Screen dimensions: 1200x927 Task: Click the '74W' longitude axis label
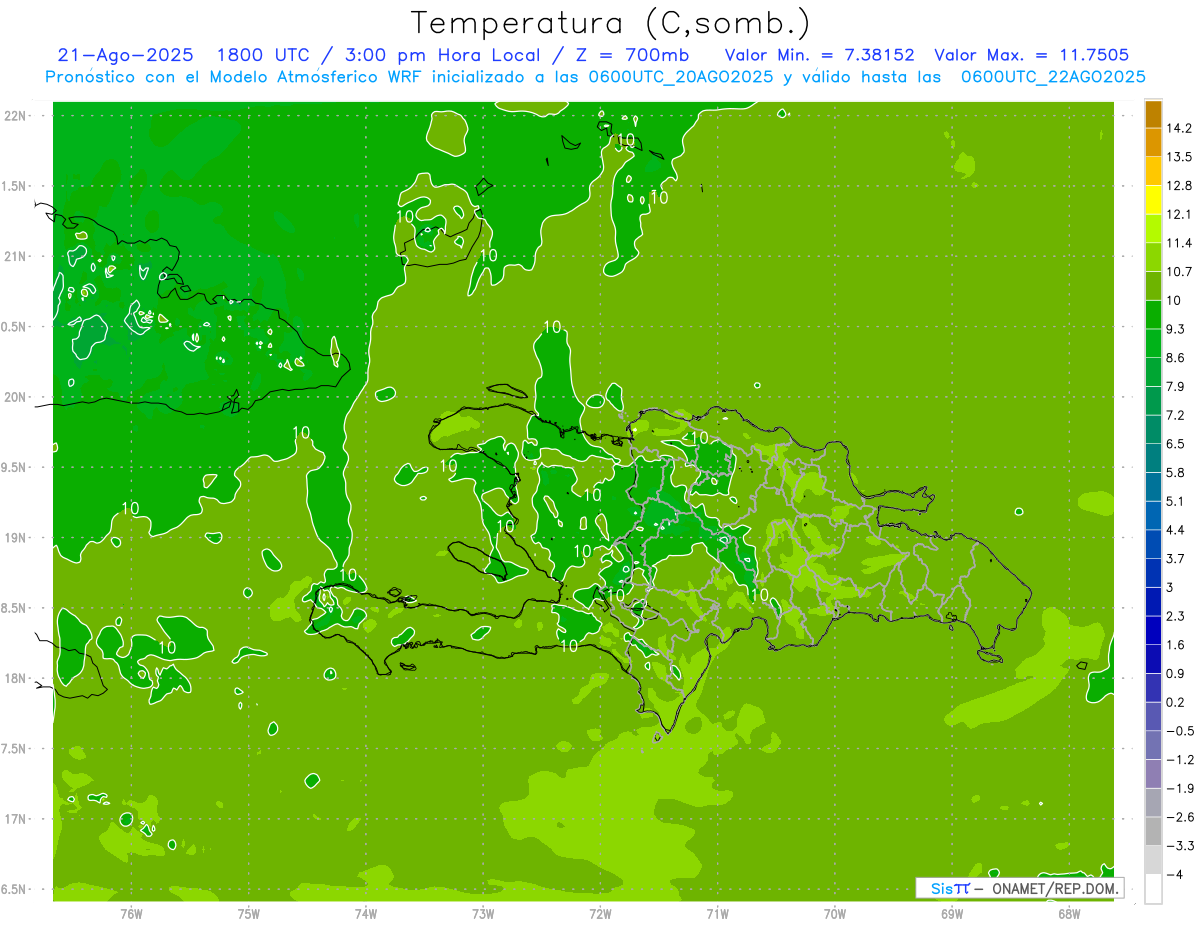[x=366, y=913]
